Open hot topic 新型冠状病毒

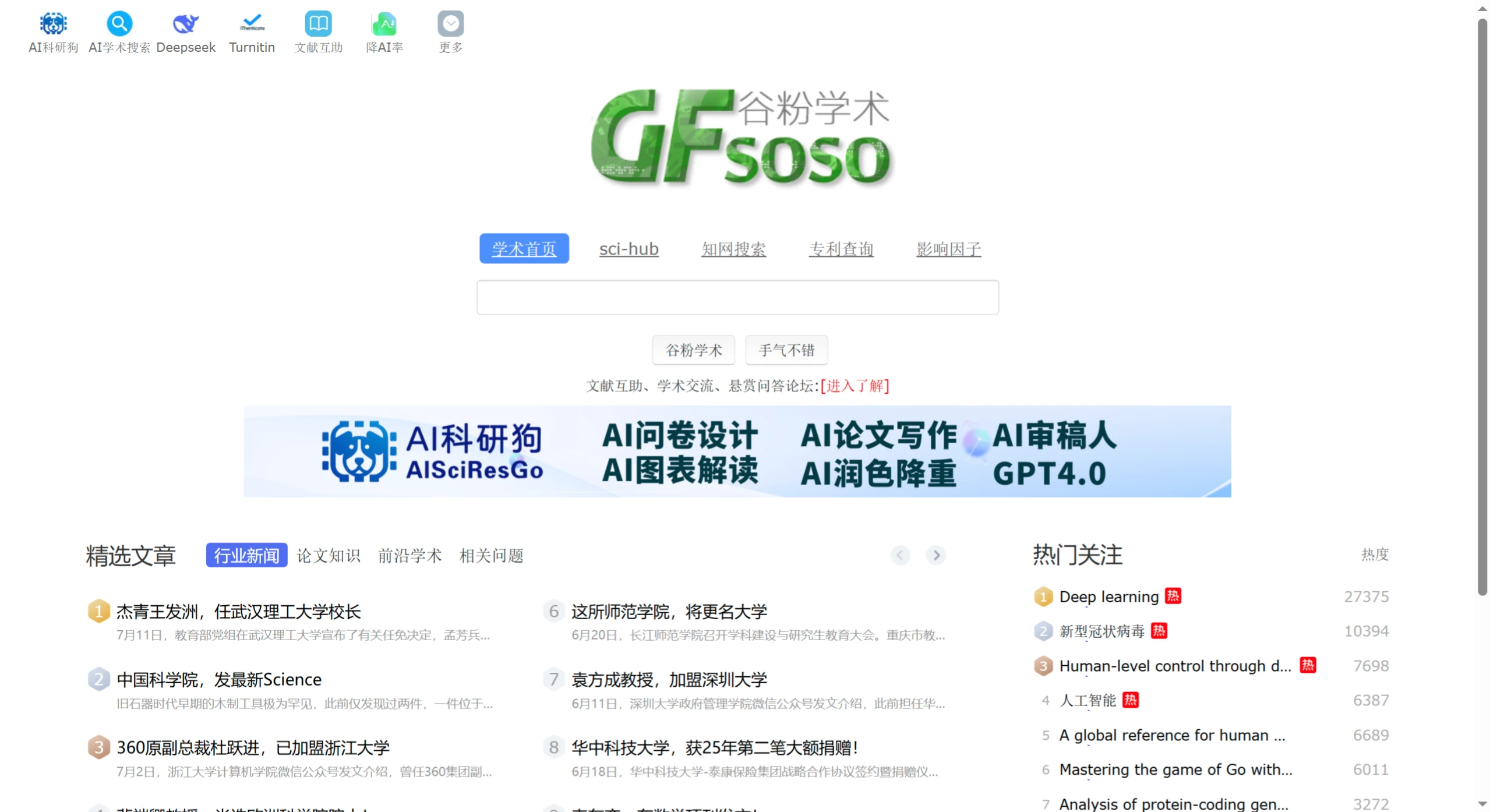pos(1102,631)
